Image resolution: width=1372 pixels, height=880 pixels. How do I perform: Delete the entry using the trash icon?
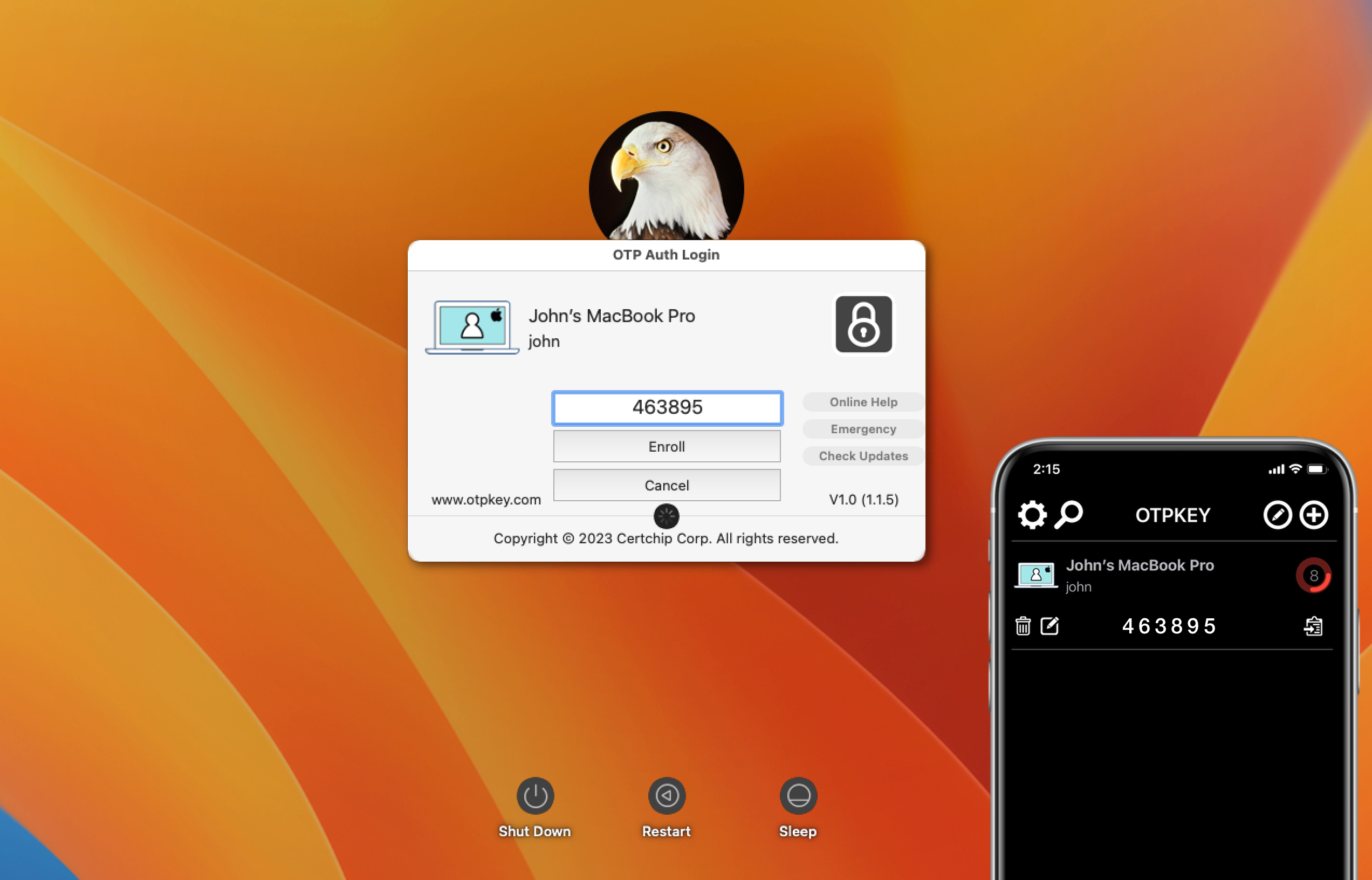[1023, 626]
